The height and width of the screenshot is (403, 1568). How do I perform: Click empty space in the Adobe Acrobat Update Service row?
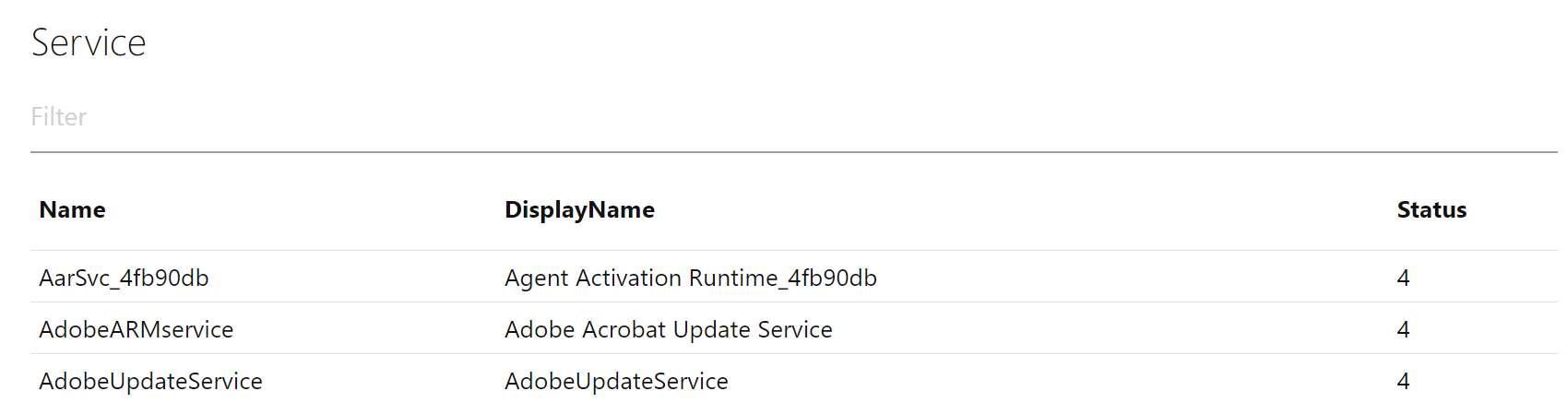[x=1107, y=329]
